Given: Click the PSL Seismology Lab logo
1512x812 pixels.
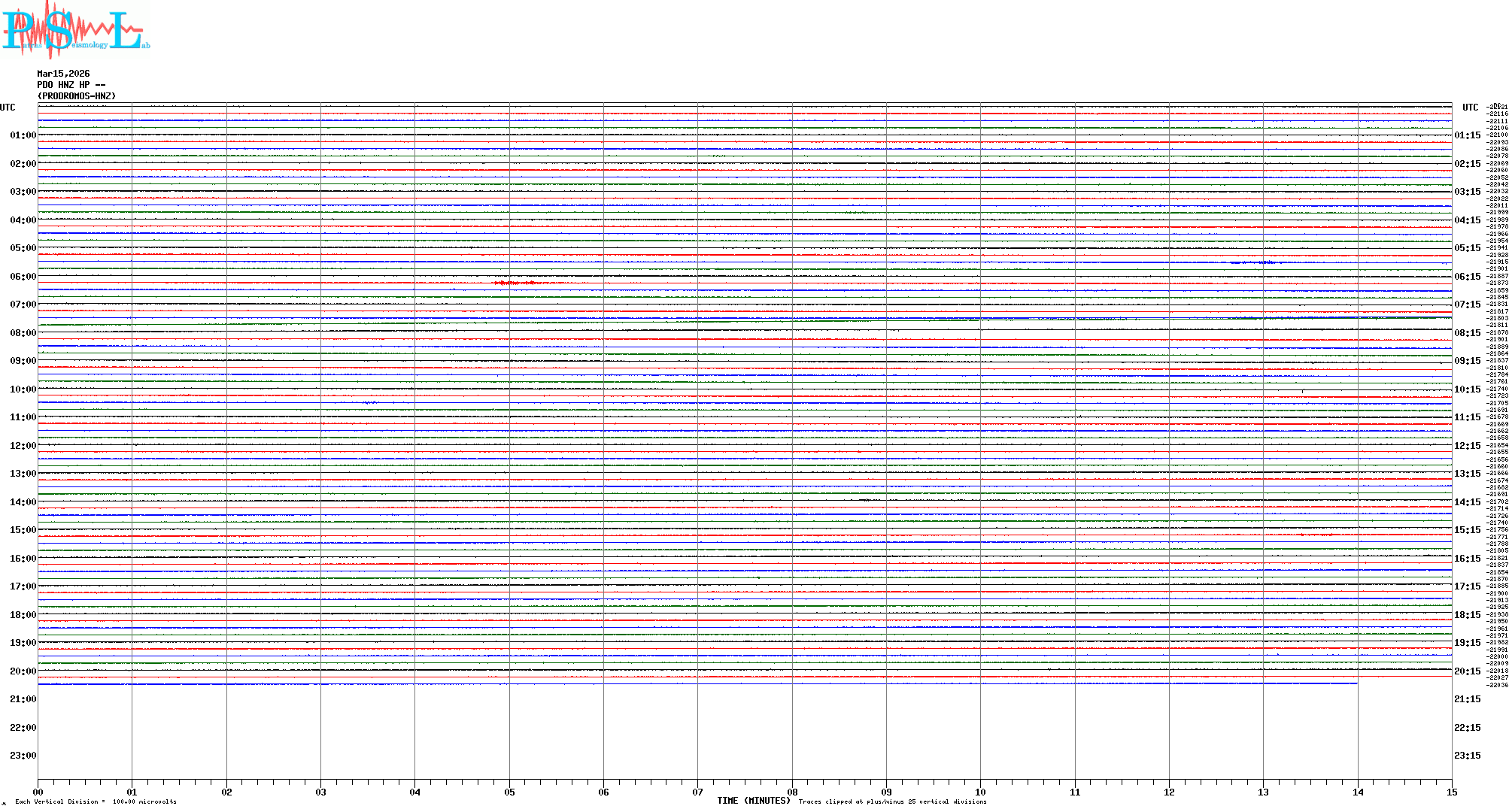Looking at the screenshot, I should (75, 29).
